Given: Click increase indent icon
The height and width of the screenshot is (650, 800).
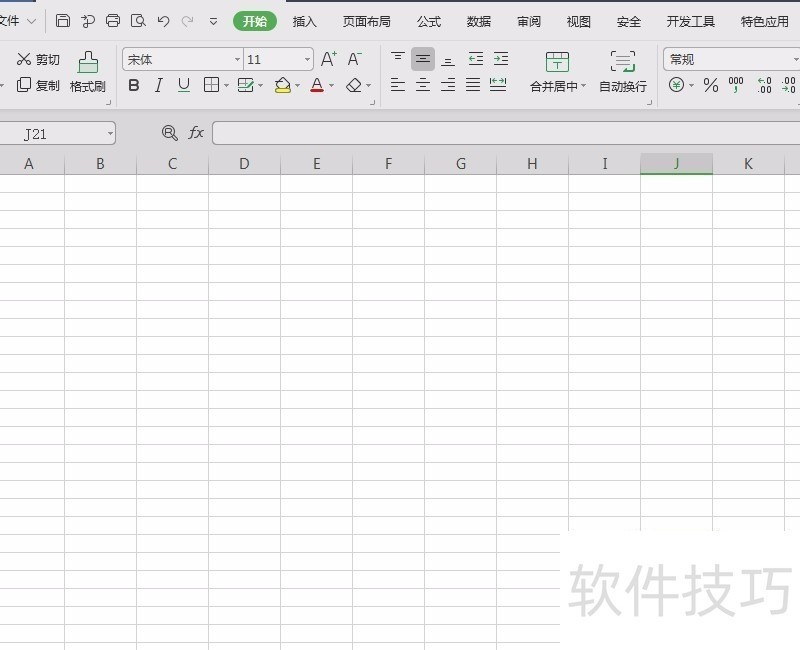Looking at the screenshot, I should pyautogui.click(x=501, y=59).
